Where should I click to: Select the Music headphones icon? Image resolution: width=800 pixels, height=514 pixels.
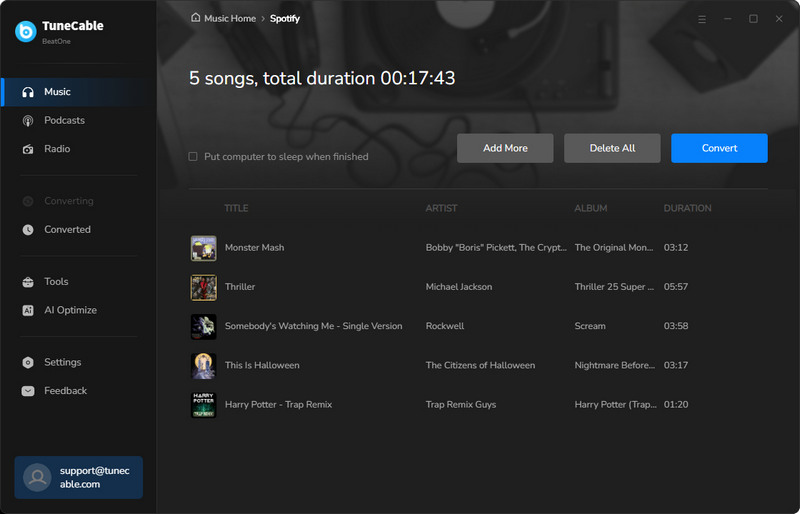tap(28, 92)
